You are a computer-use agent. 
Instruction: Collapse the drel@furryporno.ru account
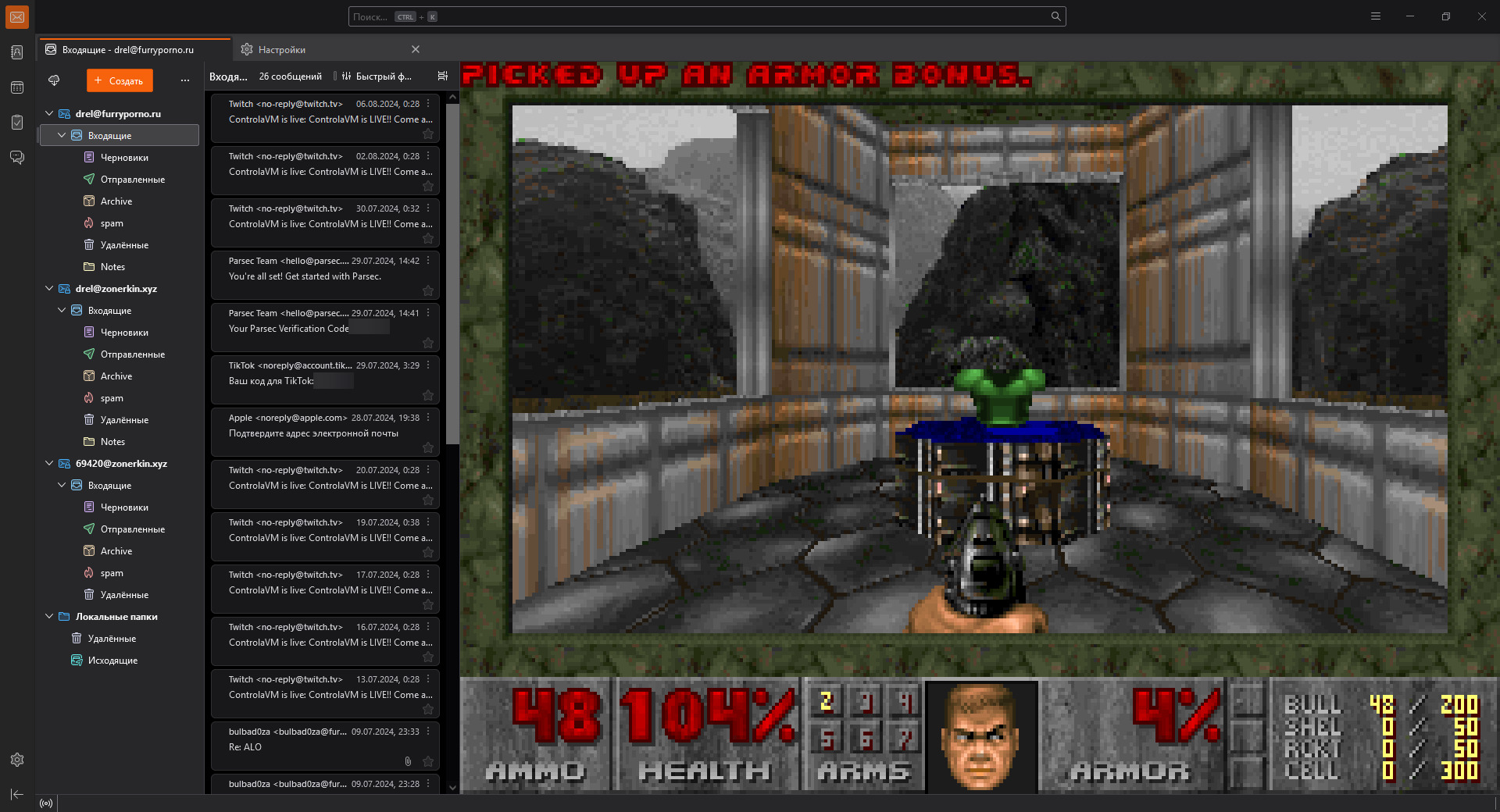49,113
